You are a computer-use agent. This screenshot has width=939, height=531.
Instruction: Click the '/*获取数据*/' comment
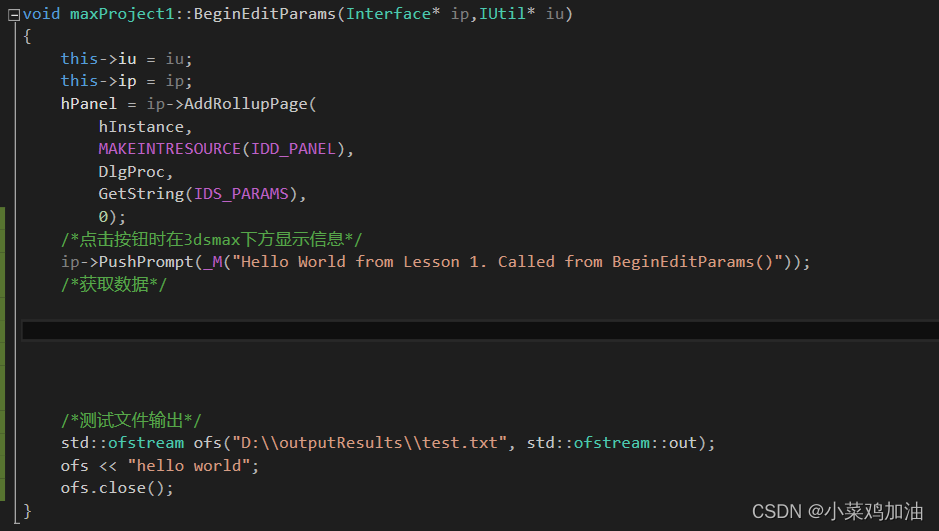(x=114, y=284)
